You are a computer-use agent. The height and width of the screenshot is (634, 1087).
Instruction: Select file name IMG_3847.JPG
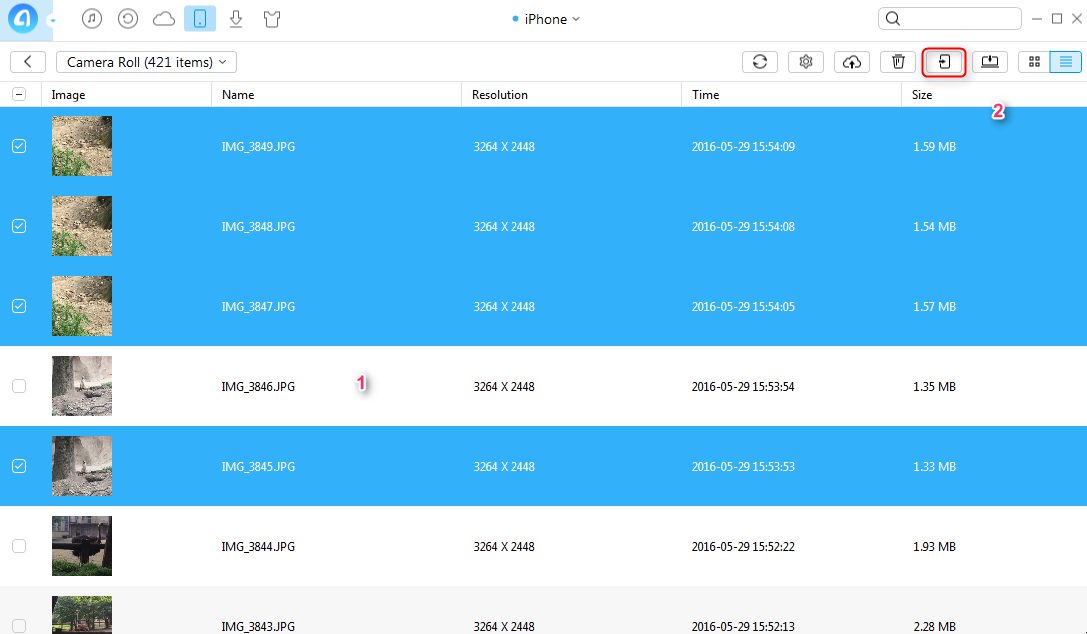coord(258,307)
